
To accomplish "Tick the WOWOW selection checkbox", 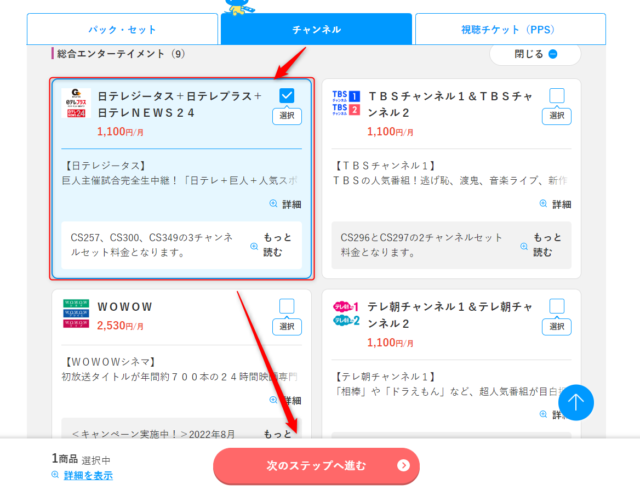I will click(287, 306).
